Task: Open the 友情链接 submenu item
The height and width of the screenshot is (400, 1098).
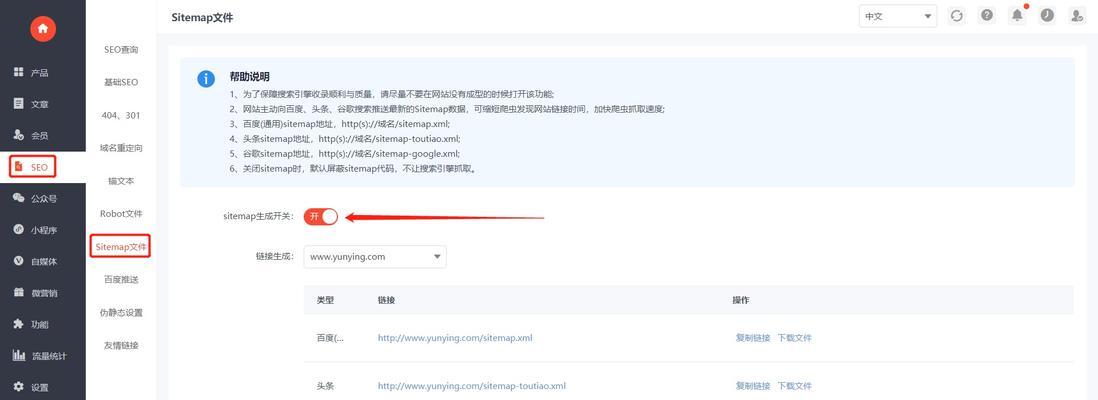Action: click(121, 345)
